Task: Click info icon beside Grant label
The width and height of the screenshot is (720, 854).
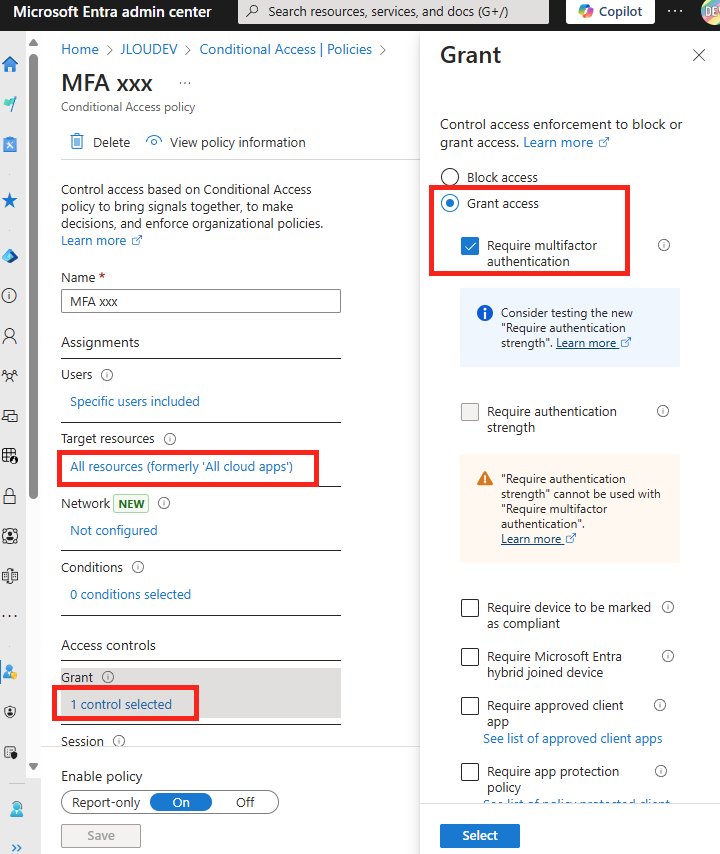Action: click(x=108, y=677)
